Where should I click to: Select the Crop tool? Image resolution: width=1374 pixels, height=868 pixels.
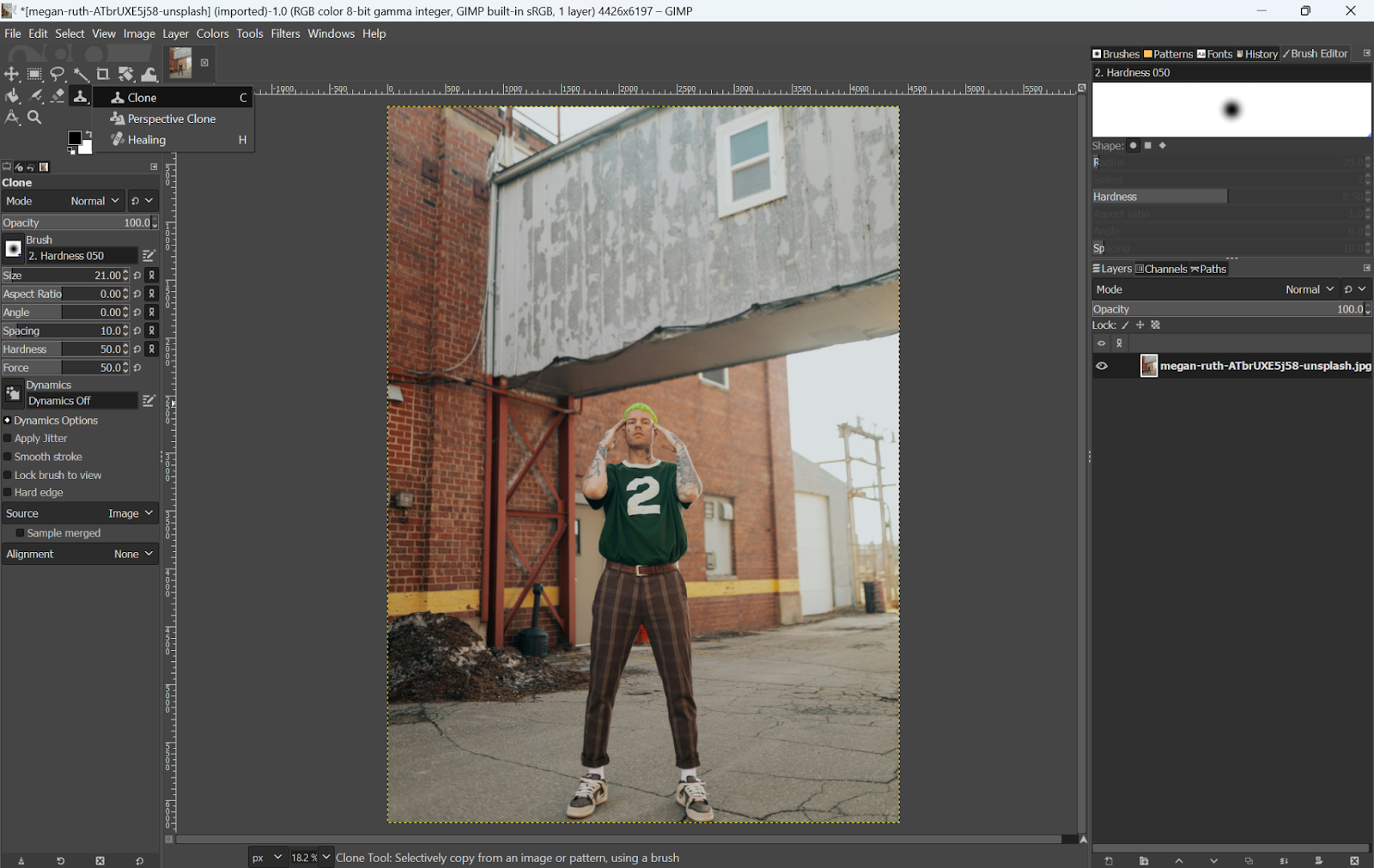point(103,75)
